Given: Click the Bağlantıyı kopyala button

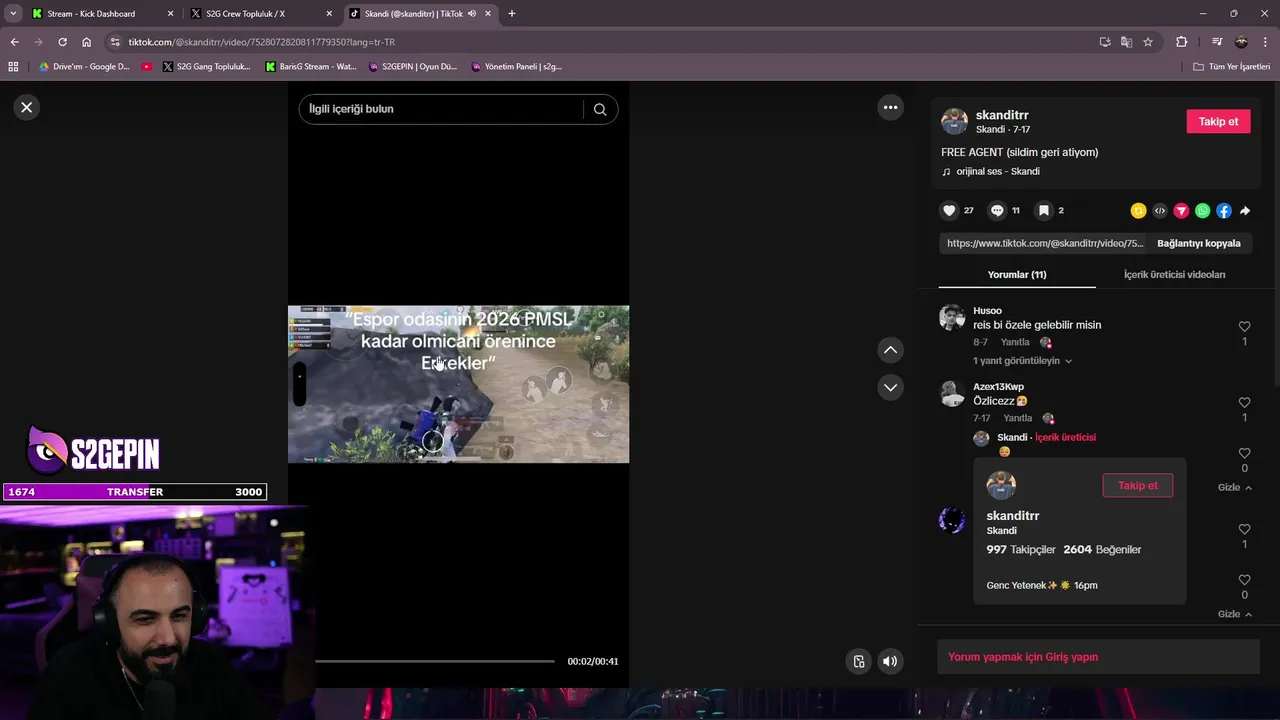Looking at the screenshot, I should point(1198,243).
